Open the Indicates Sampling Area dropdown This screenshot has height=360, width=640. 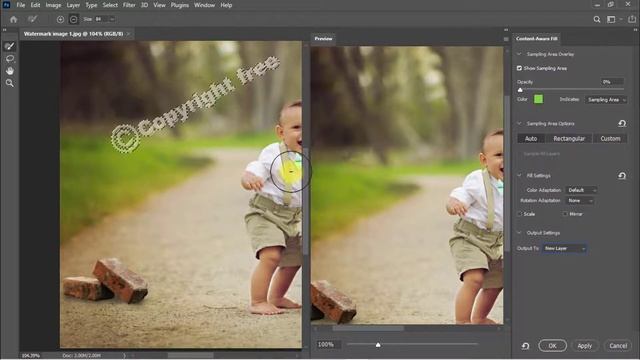pyautogui.click(x=606, y=100)
